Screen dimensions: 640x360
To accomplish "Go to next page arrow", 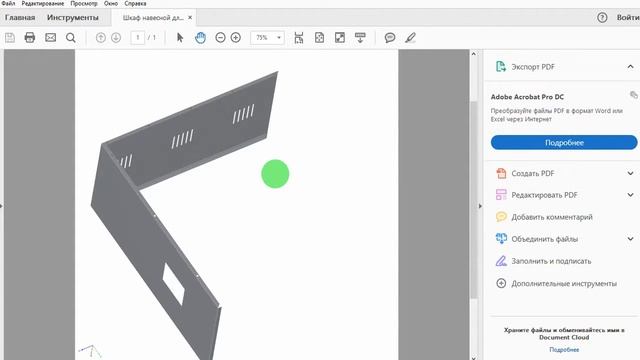I will [x=116, y=38].
